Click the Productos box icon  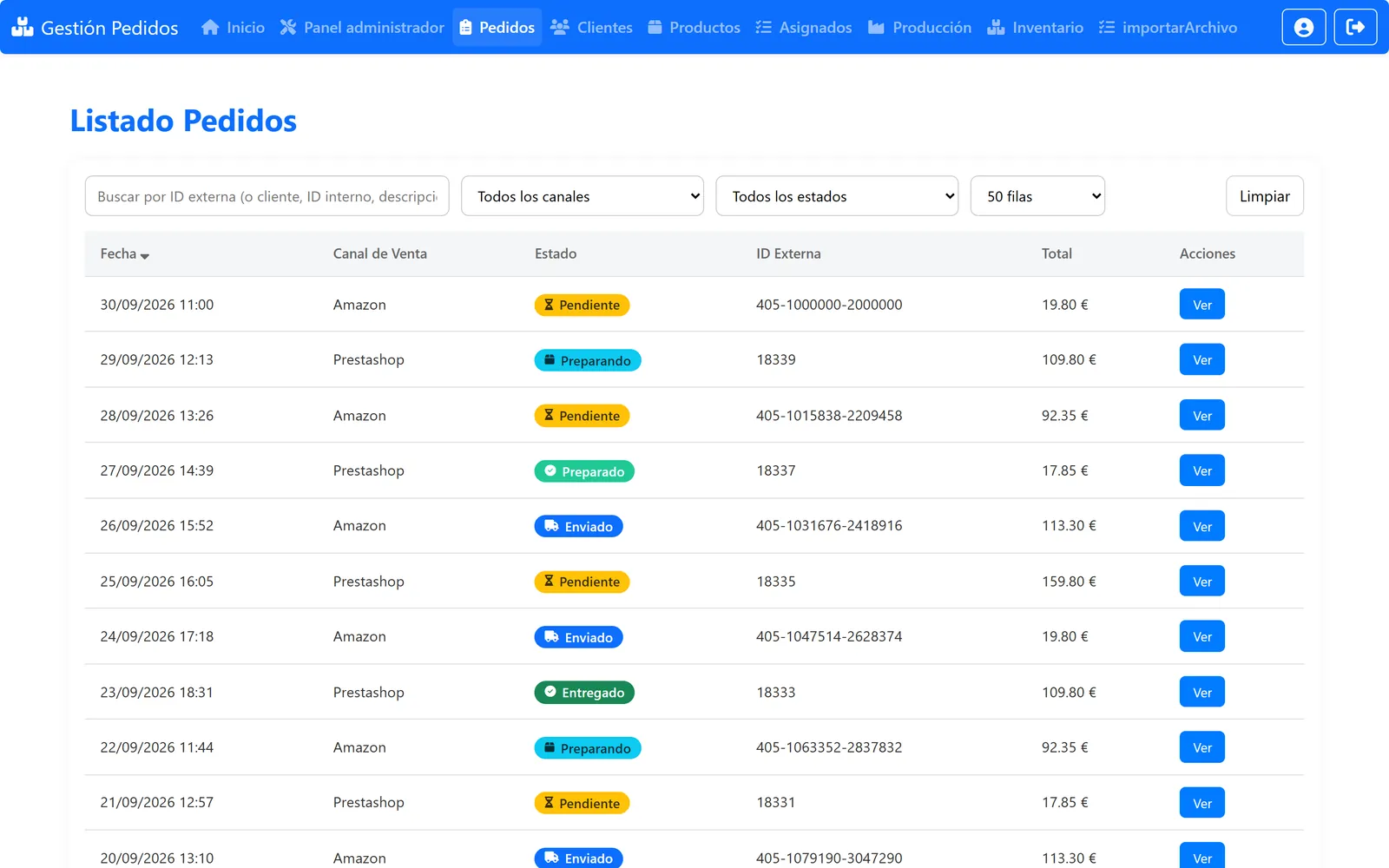coord(655,27)
